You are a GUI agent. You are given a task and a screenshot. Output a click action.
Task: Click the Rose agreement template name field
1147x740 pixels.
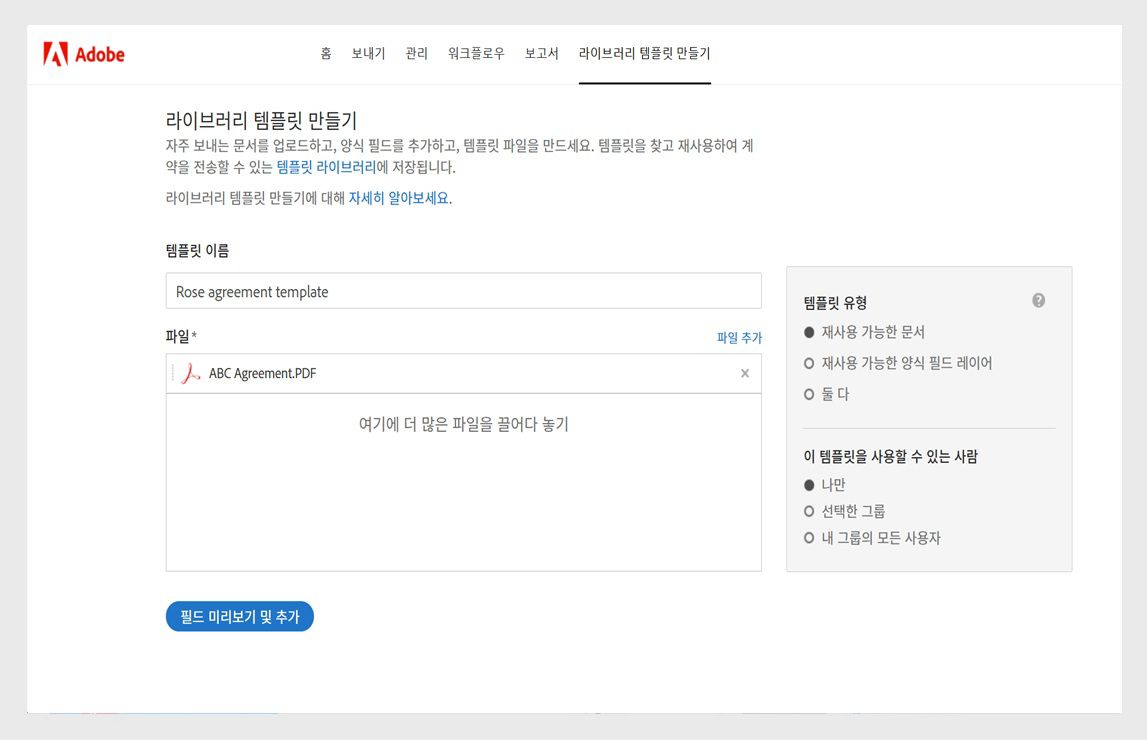(x=464, y=291)
